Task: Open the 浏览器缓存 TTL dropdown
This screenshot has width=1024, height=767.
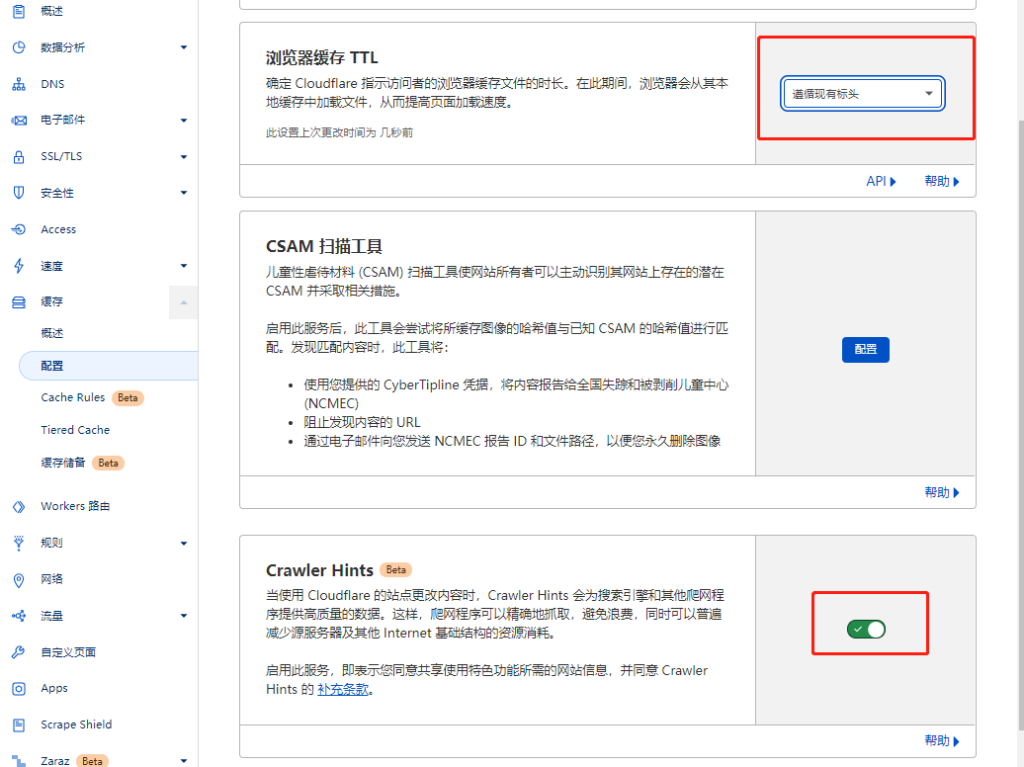Action: click(862, 94)
